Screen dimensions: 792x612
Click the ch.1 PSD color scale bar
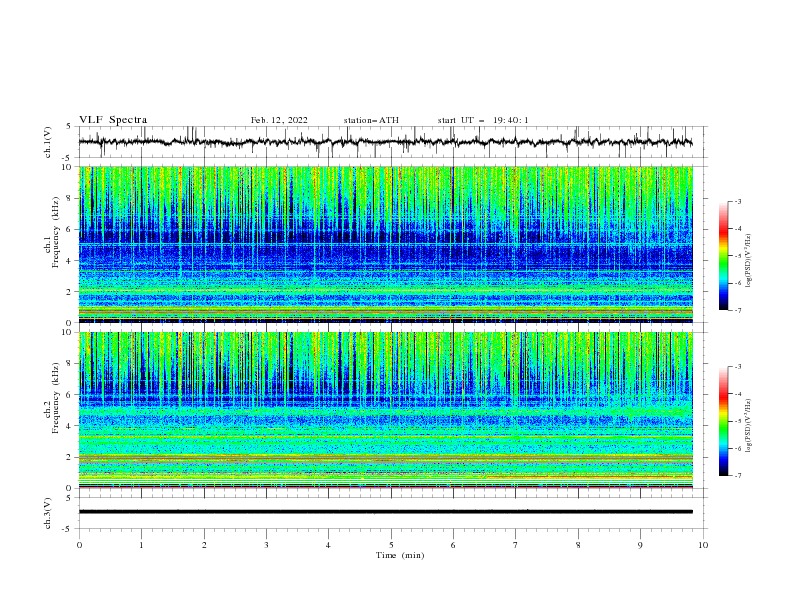pos(723,256)
